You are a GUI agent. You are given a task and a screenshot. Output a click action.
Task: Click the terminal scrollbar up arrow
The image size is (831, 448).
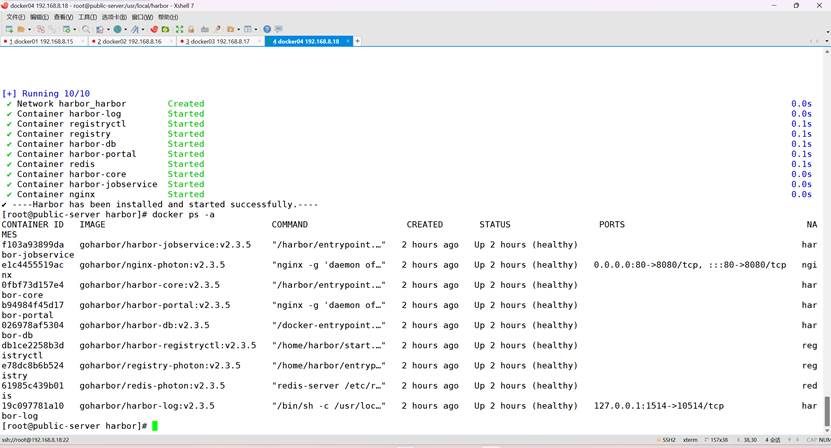click(x=827, y=52)
